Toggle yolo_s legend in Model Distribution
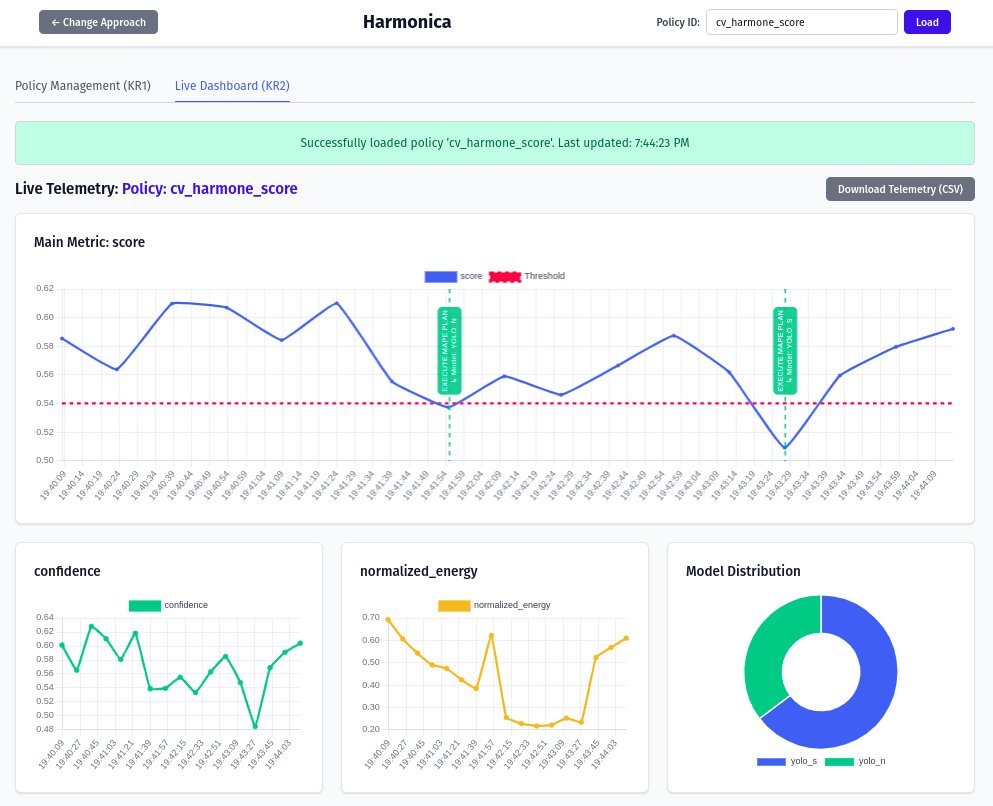 click(x=772, y=761)
